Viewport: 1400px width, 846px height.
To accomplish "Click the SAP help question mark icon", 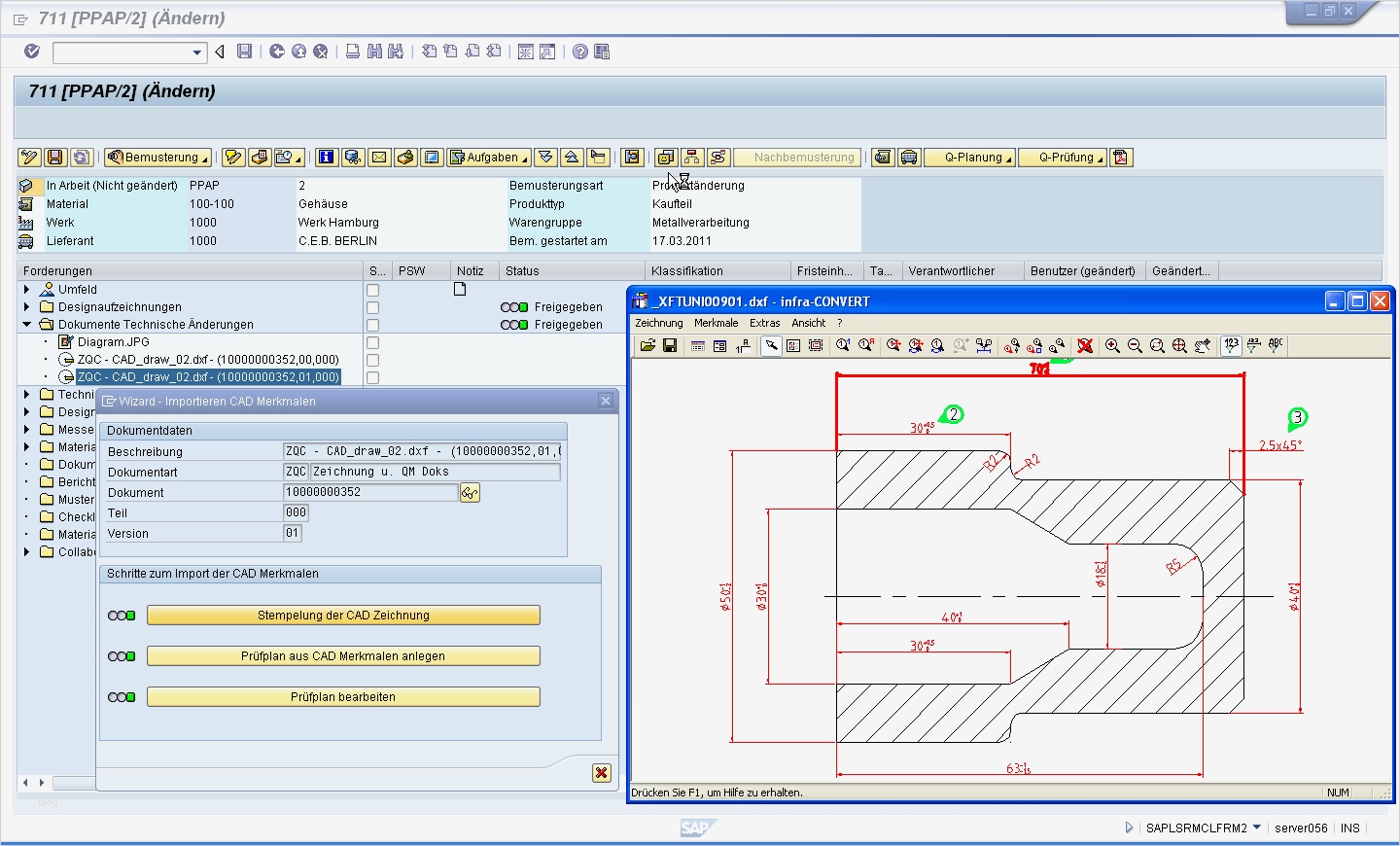I will [579, 52].
